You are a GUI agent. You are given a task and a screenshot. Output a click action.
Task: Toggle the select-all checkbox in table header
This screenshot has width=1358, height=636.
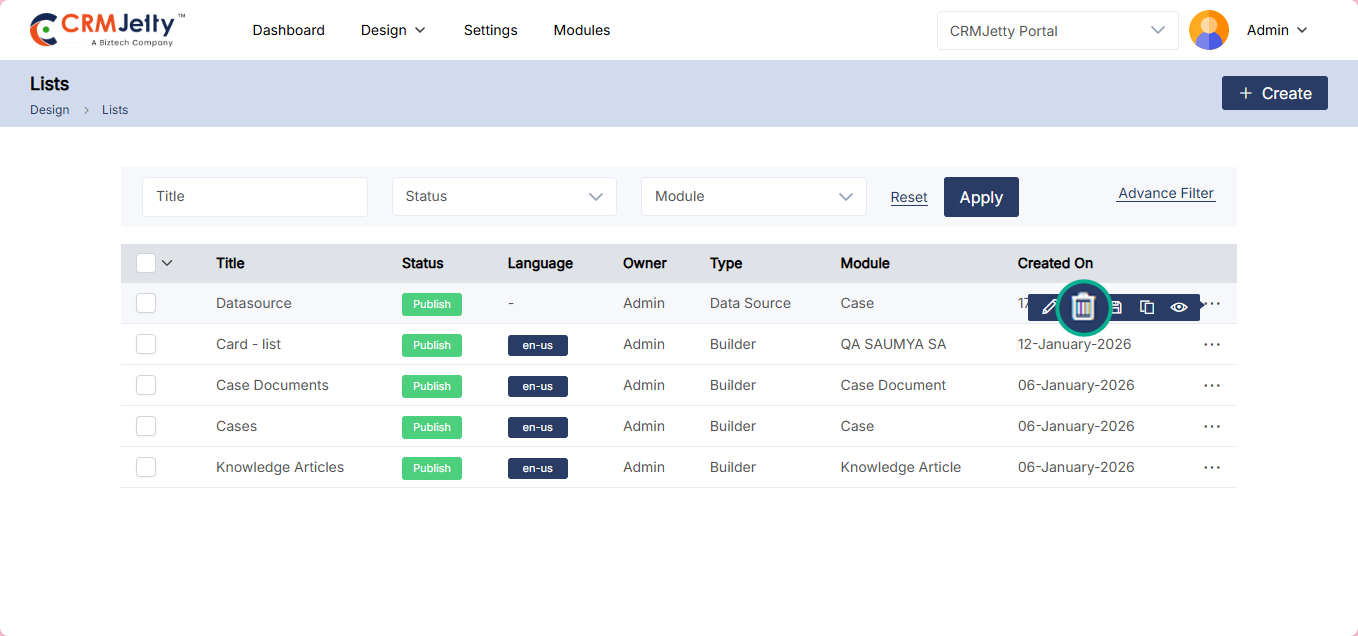point(146,263)
